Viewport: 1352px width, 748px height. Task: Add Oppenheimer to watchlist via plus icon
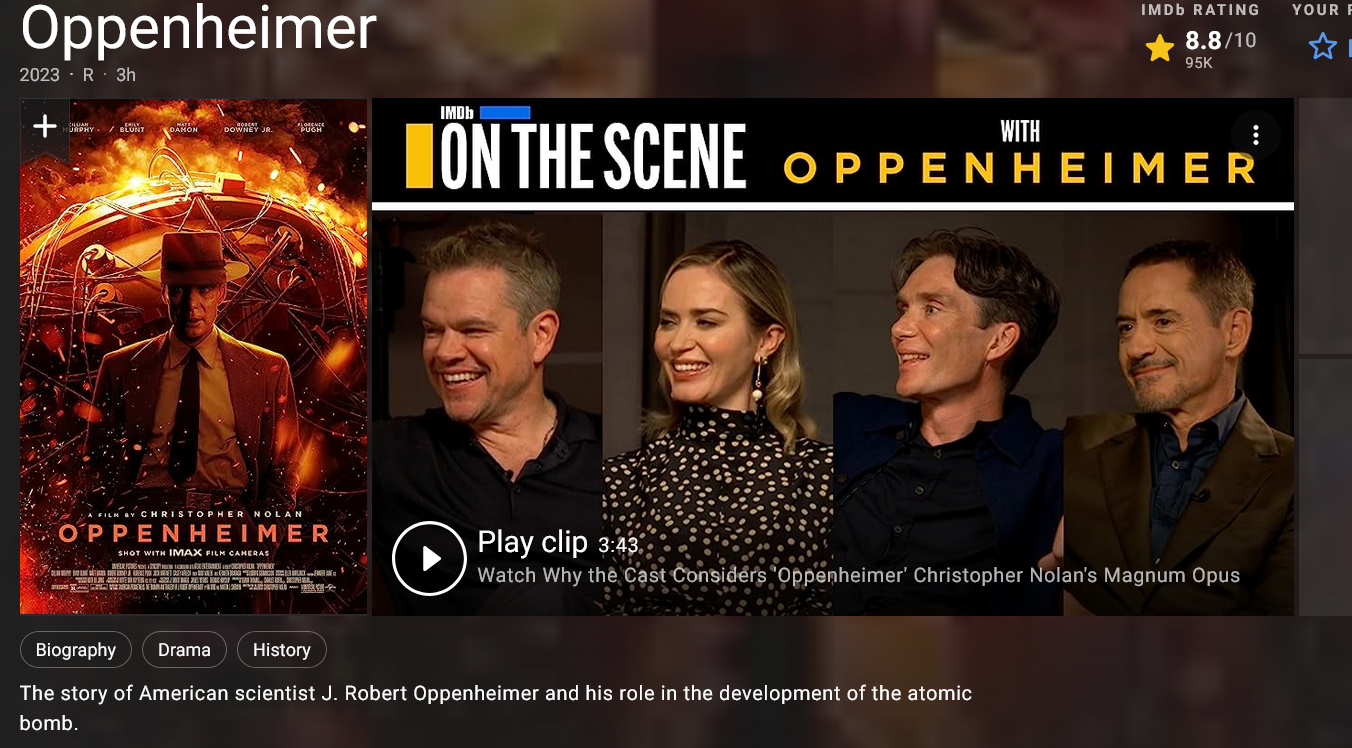pos(45,126)
